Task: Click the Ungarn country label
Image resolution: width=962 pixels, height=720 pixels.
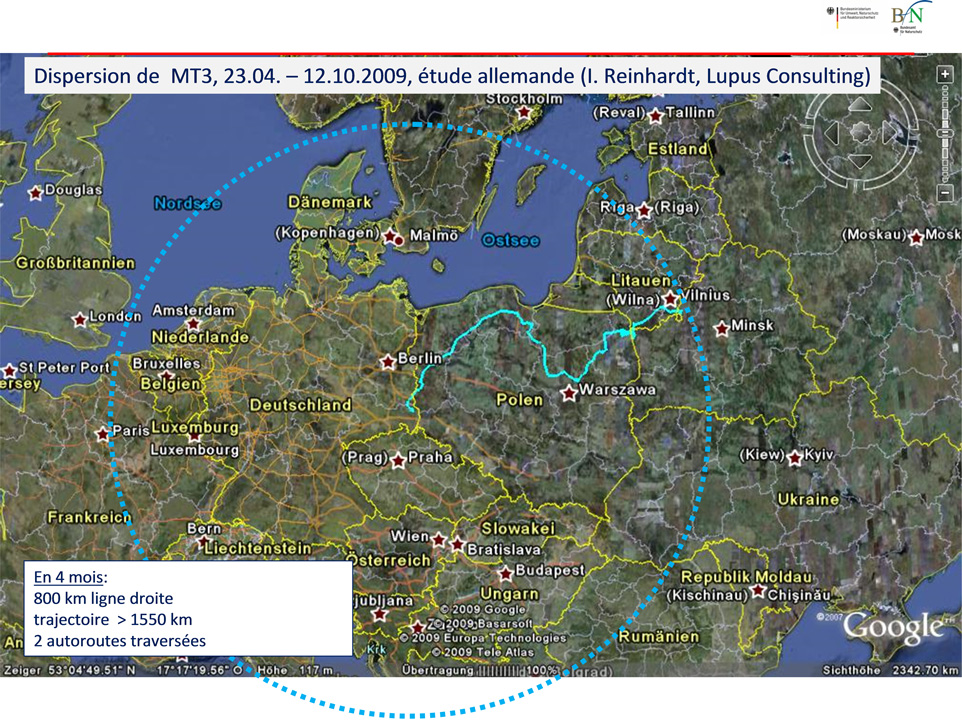Action: [x=509, y=594]
